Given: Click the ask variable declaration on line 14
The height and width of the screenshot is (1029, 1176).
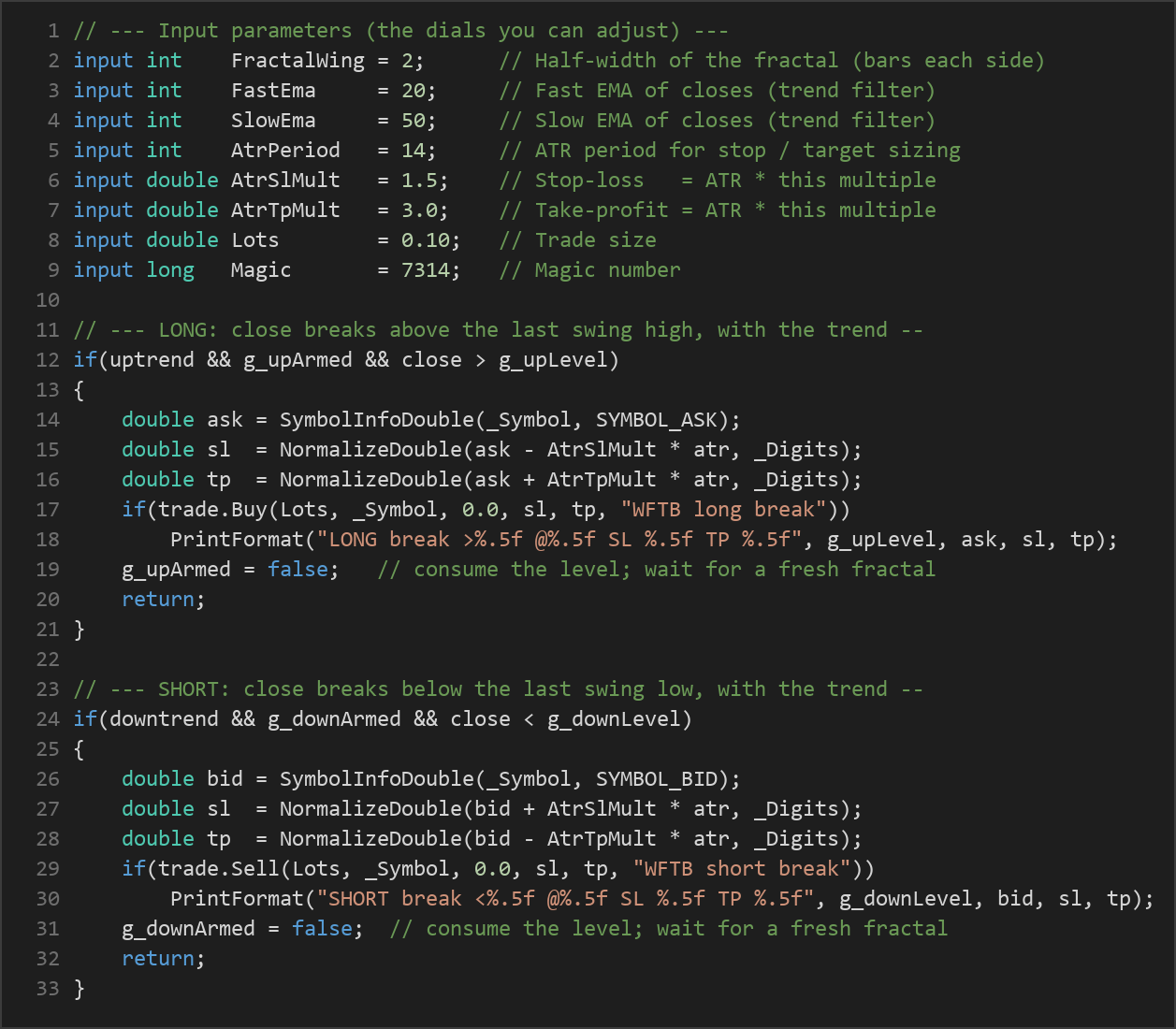Looking at the screenshot, I should click(225, 420).
